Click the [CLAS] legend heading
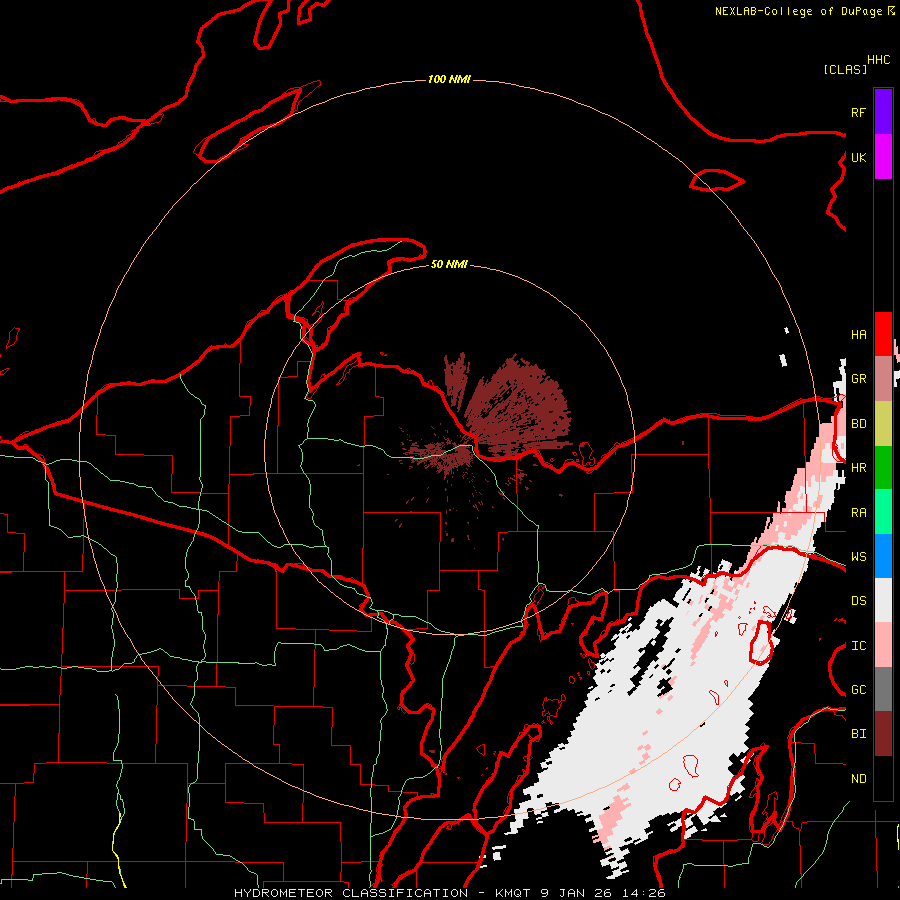This screenshot has height=900, width=900. 845,69
